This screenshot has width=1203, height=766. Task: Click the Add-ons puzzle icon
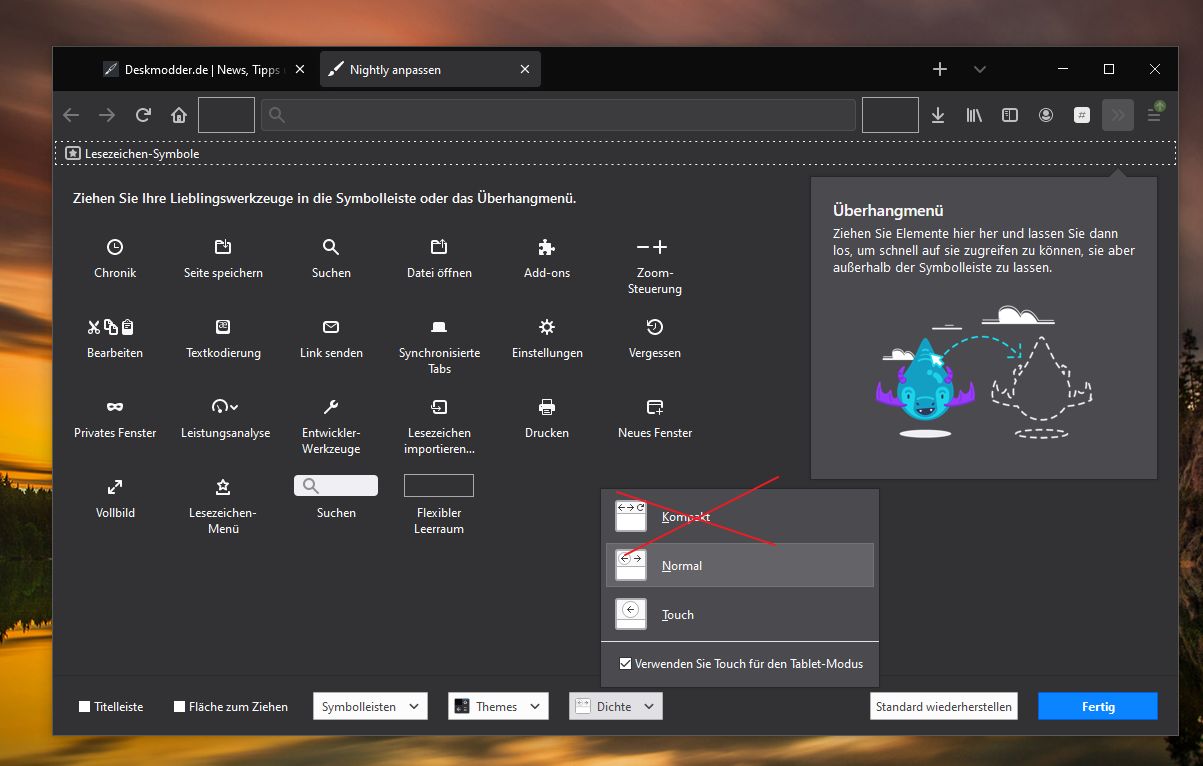tap(546, 247)
